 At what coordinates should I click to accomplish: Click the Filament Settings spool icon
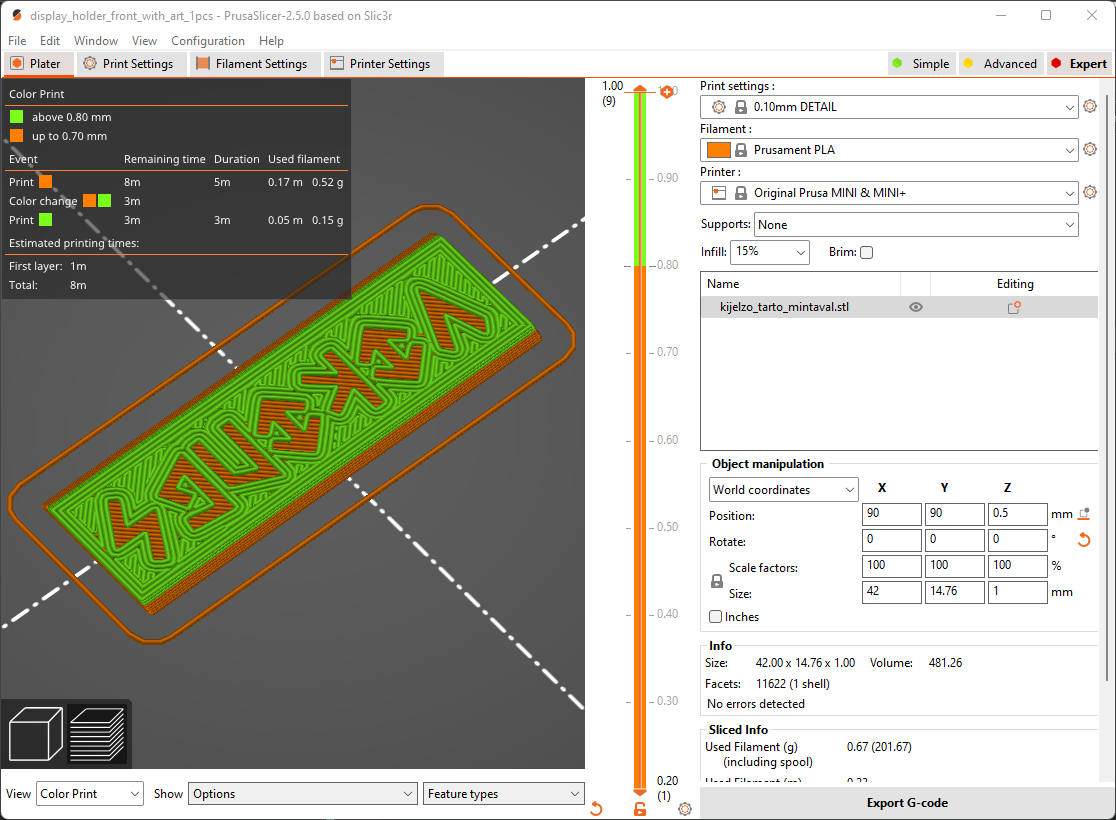[x=203, y=63]
